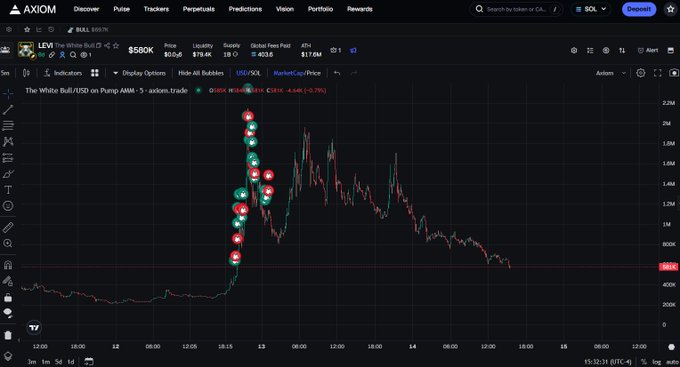Image resolution: width=680 pixels, height=367 pixels.
Task: Click the swap arrows icon near Alert
Action: [x=622, y=50]
